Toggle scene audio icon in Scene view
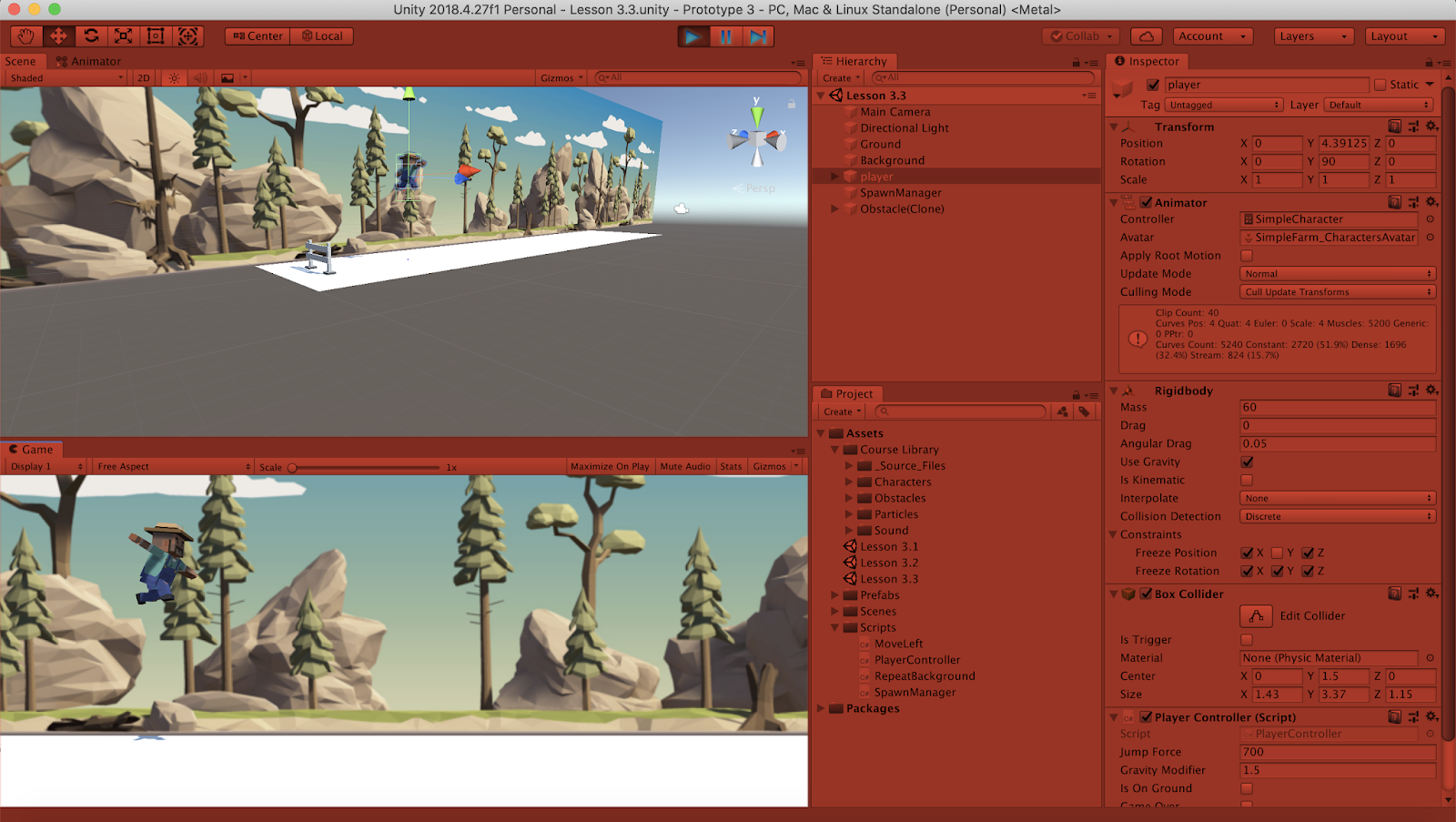Viewport: 1456px width, 822px height. 200,78
